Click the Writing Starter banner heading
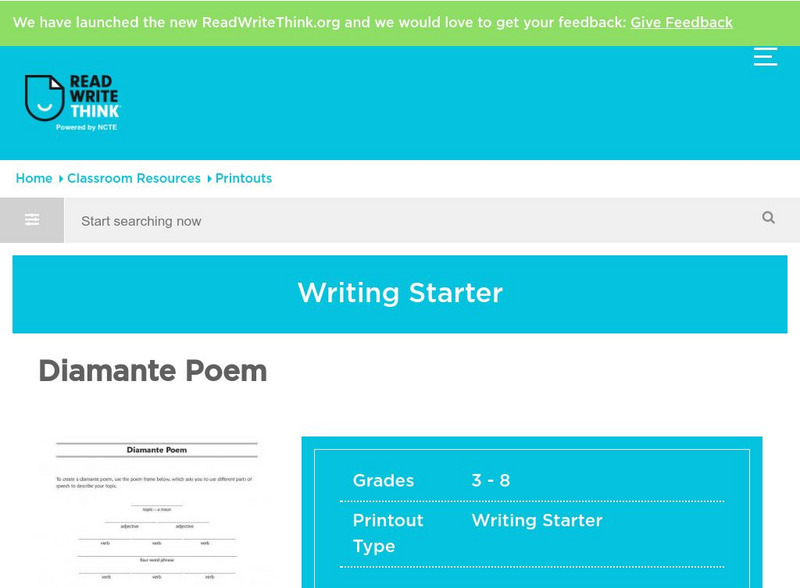This screenshot has width=800, height=588. coord(400,293)
